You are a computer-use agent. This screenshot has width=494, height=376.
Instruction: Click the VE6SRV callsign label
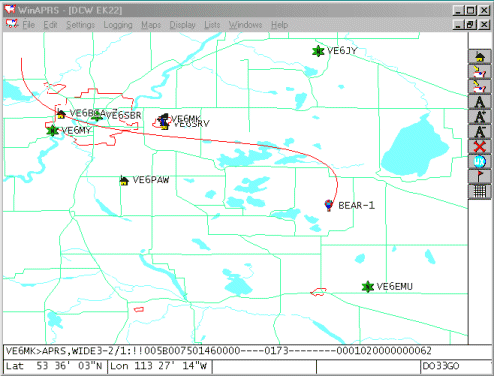(x=192, y=124)
